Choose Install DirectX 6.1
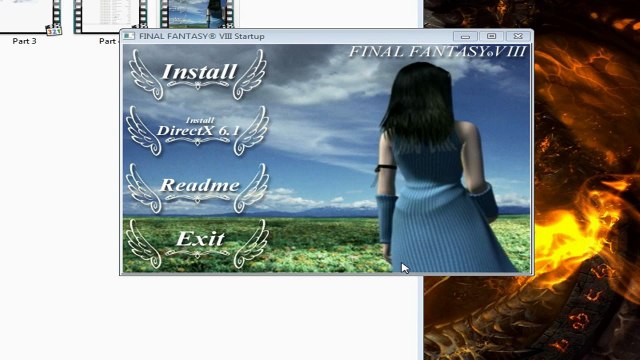This screenshot has height=360, width=640. point(198,131)
